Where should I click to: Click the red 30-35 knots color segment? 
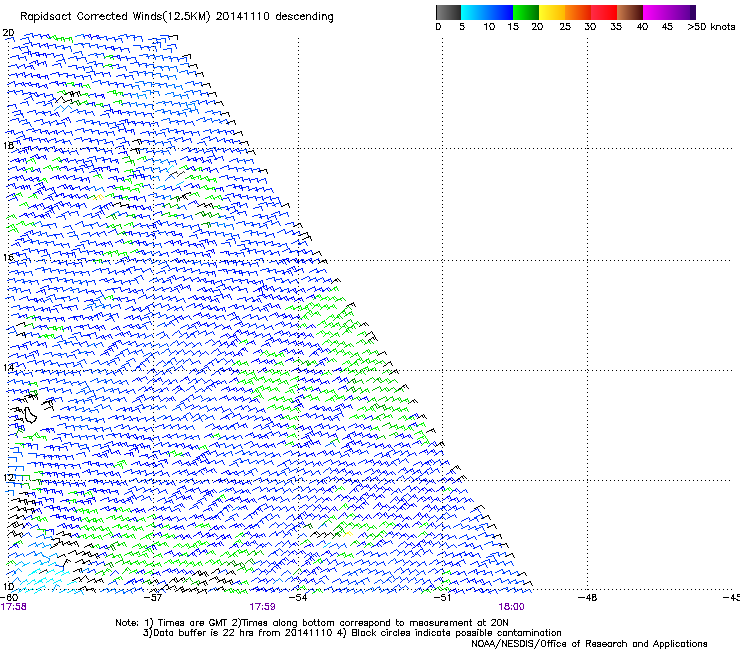[x=604, y=12]
